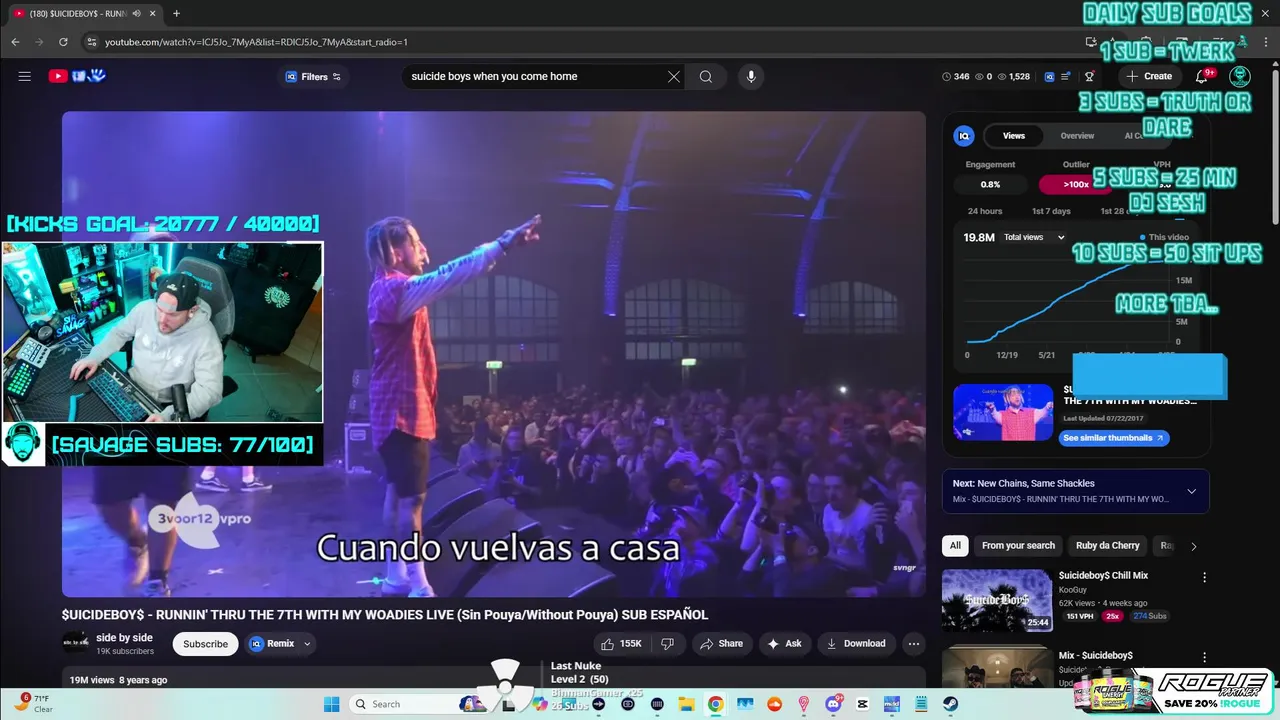This screenshot has height=720, width=1280.
Task: Select the All filter chip
Action: point(955,546)
